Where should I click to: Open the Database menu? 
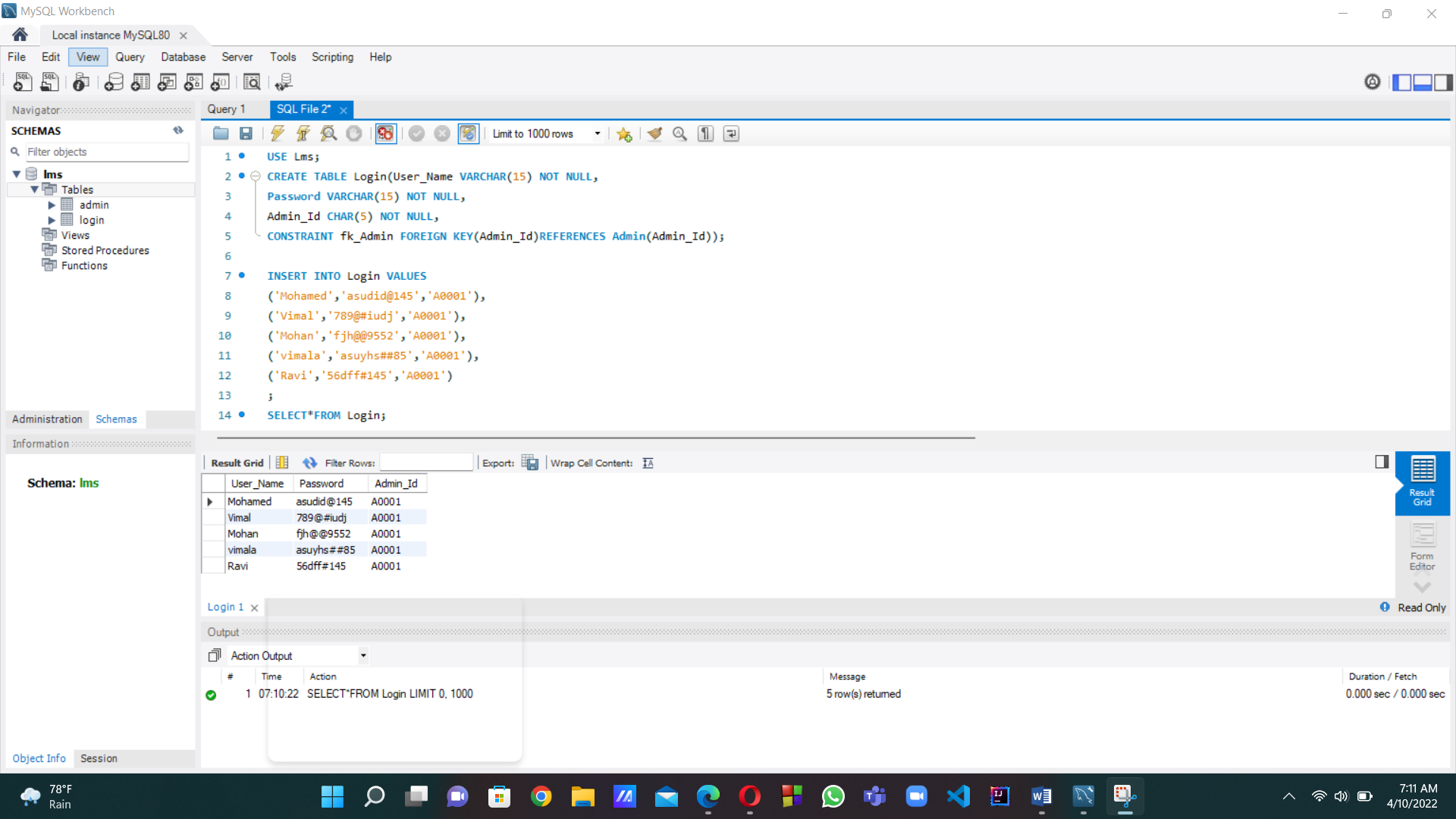click(x=183, y=57)
